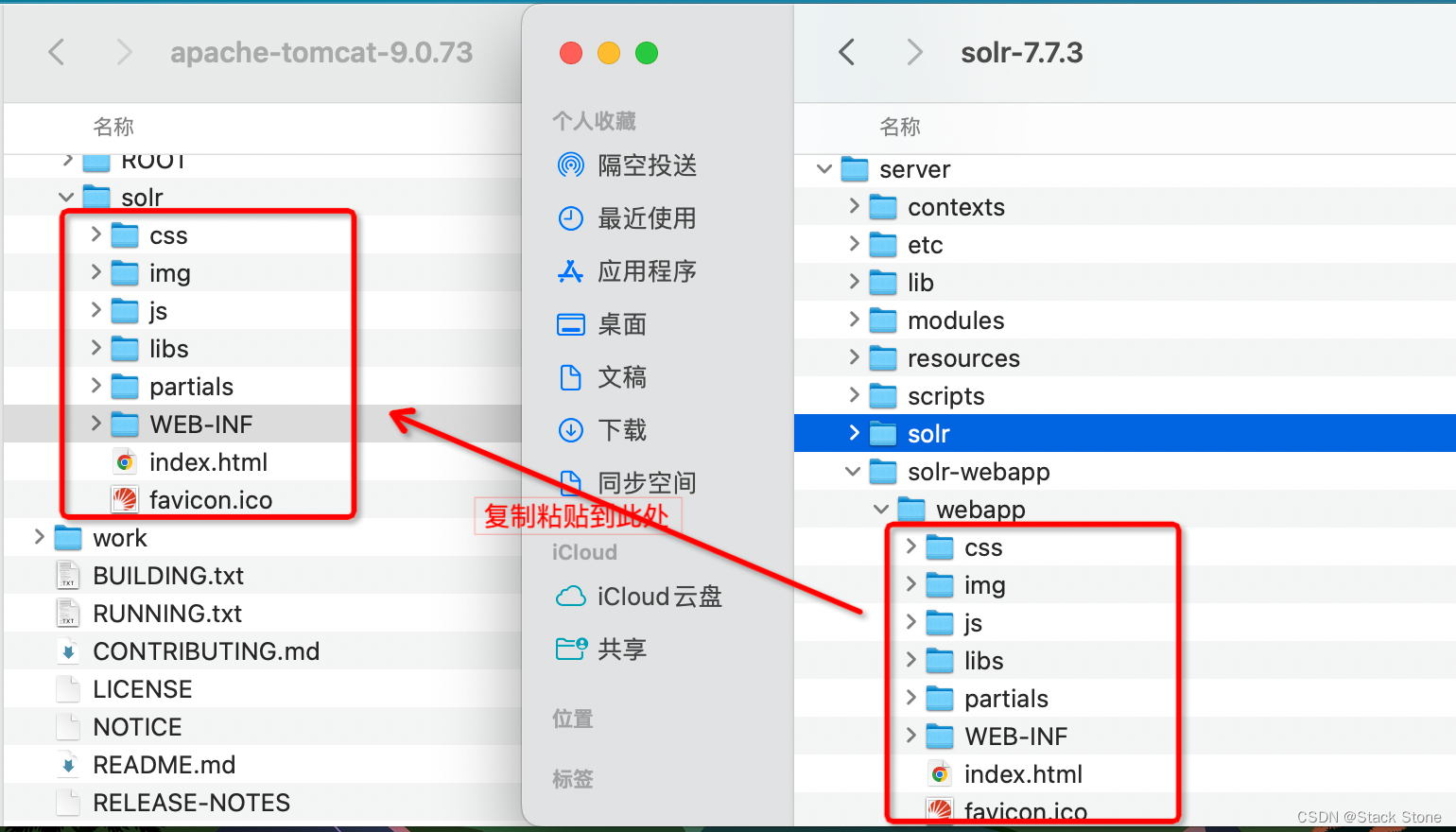Open AirDrop (隔空投送) in sidebar
The image size is (1456, 832).
coord(627,165)
